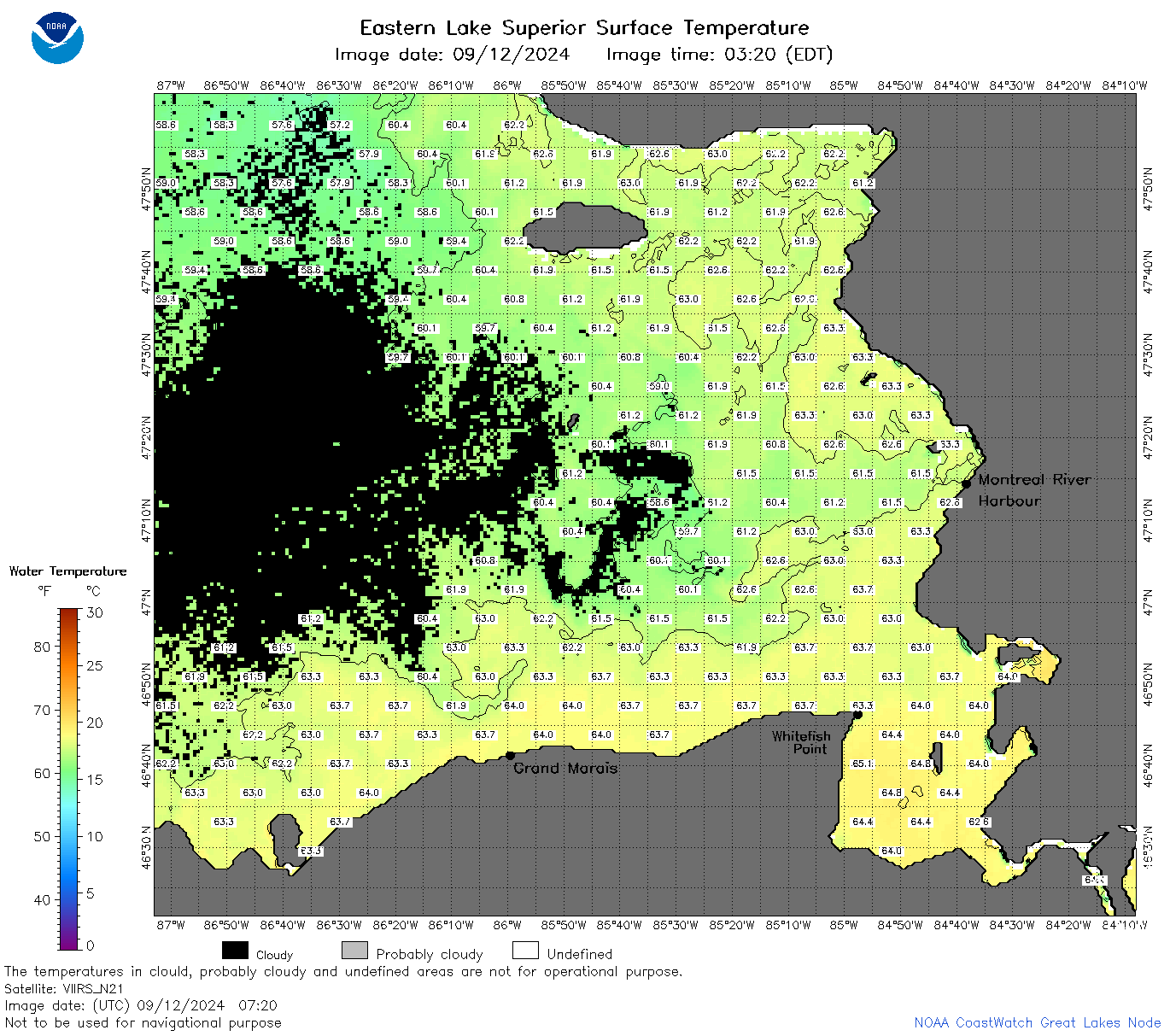Screen dimensions: 1170x1036
Task: Click the Whitefish Point label
Action: 801,742
